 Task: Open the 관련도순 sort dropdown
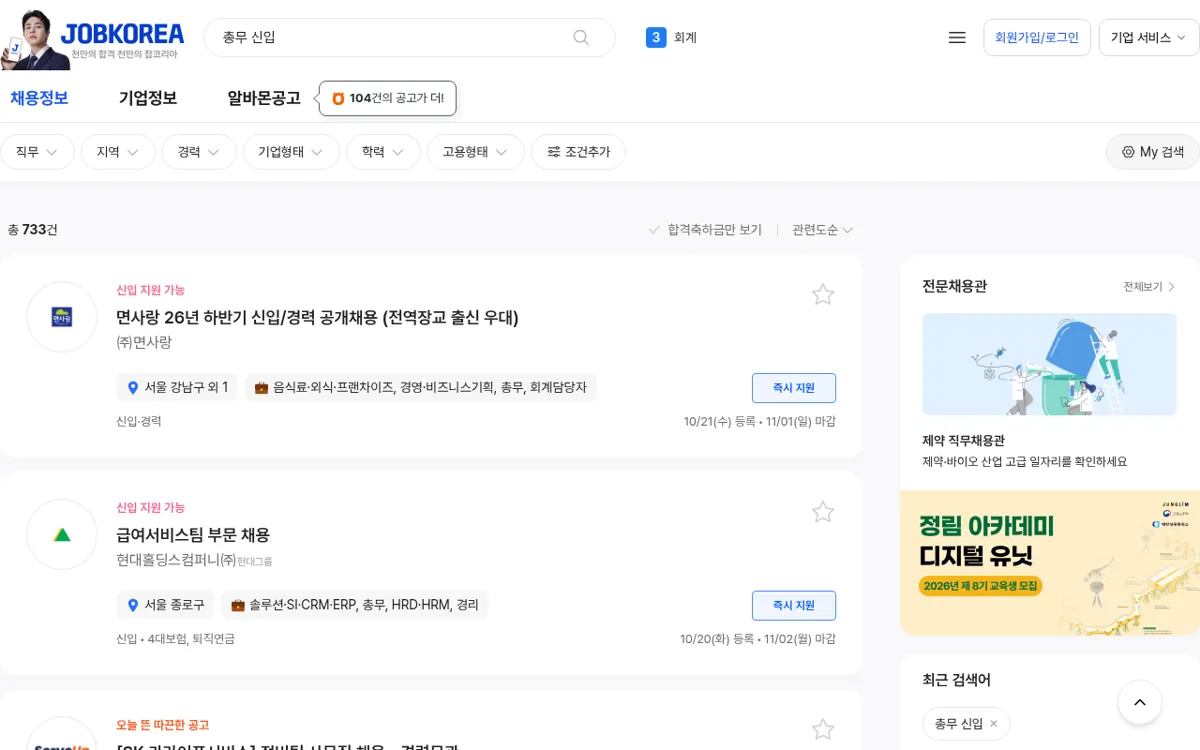[822, 230]
